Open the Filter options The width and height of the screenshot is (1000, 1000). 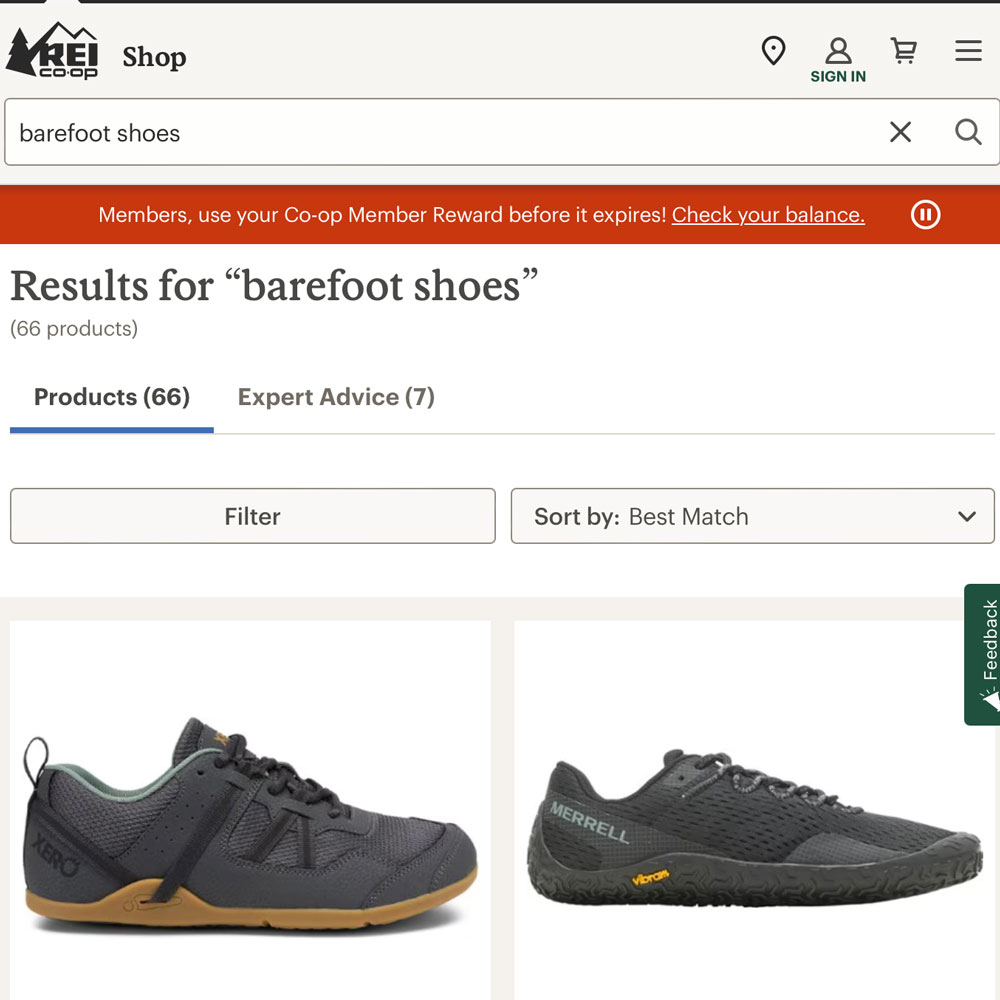252,516
